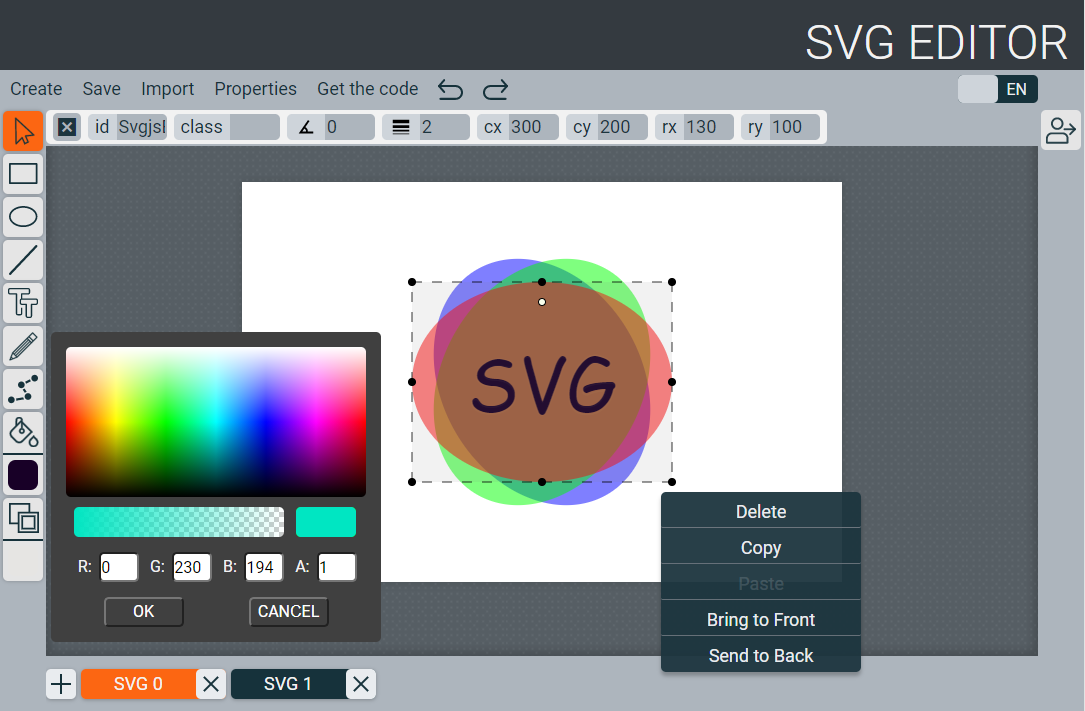This screenshot has height=711, width=1085.
Task: Switch to the SVG 1 tab
Action: tap(290, 684)
